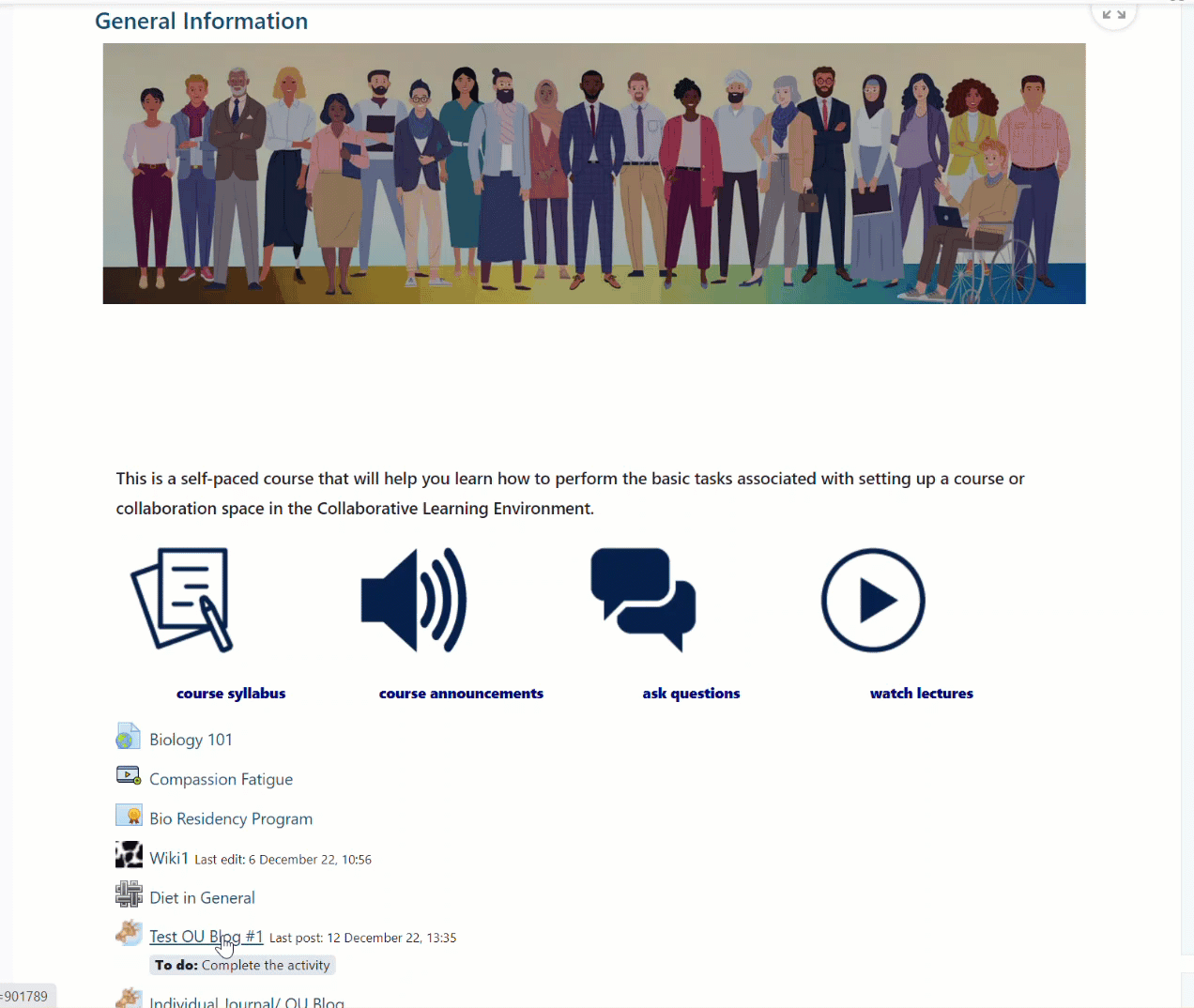Click the Compassion Fatigue activity icon

(x=129, y=776)
